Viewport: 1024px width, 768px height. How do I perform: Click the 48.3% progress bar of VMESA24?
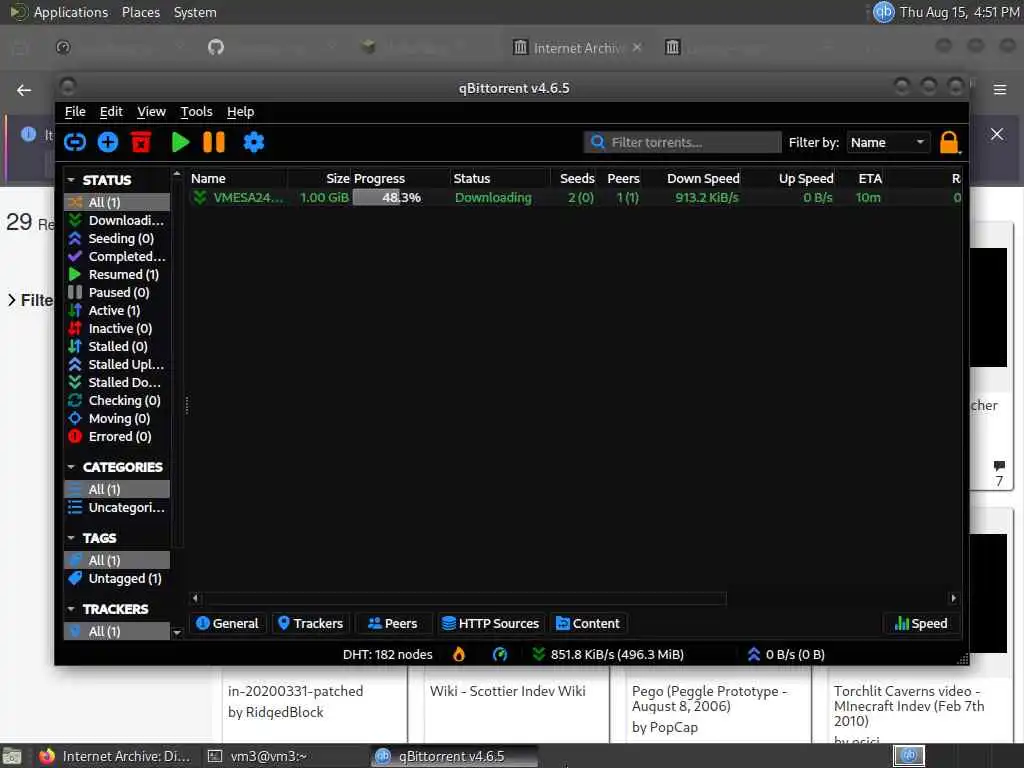[x=400, y=197]
